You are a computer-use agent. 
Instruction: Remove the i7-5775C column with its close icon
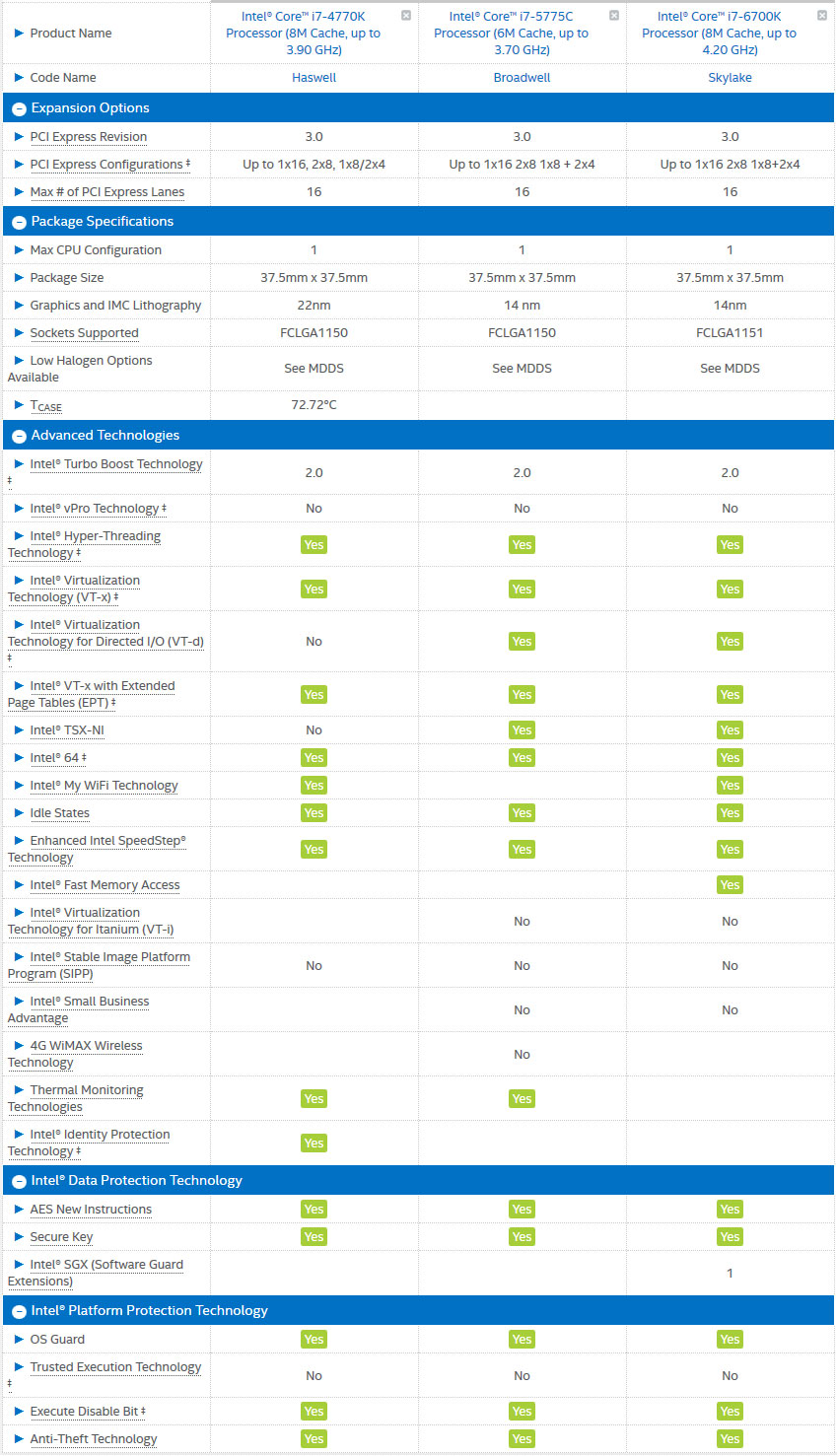pyautogui.click(x=614, y=16)
